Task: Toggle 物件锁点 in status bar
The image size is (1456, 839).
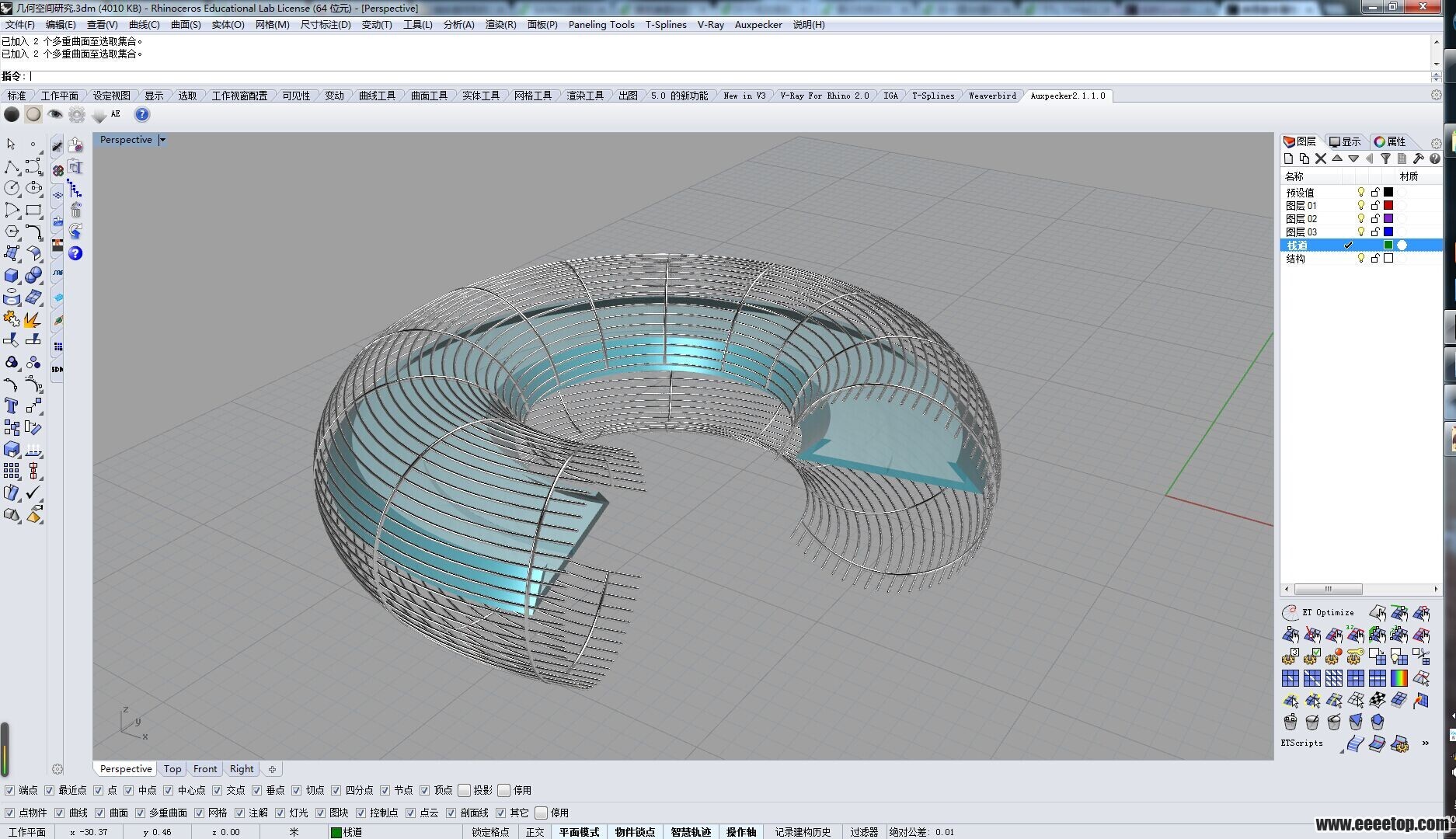Action: pyautogui.click(x=635, y=832)
